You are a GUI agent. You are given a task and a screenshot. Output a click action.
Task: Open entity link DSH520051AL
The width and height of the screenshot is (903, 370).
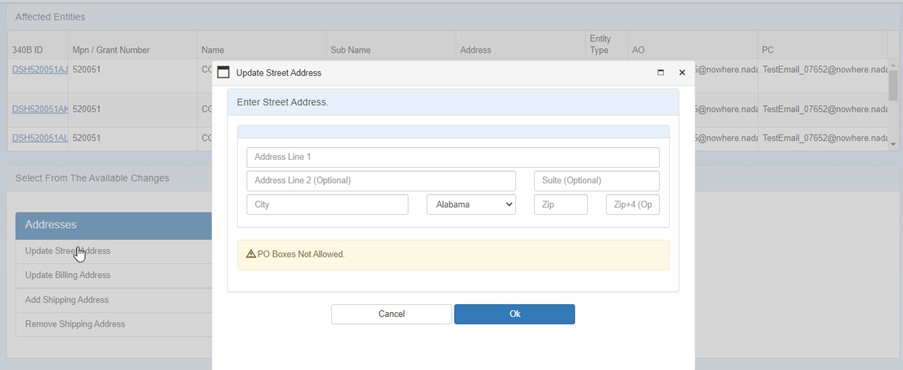pos(40,138)
